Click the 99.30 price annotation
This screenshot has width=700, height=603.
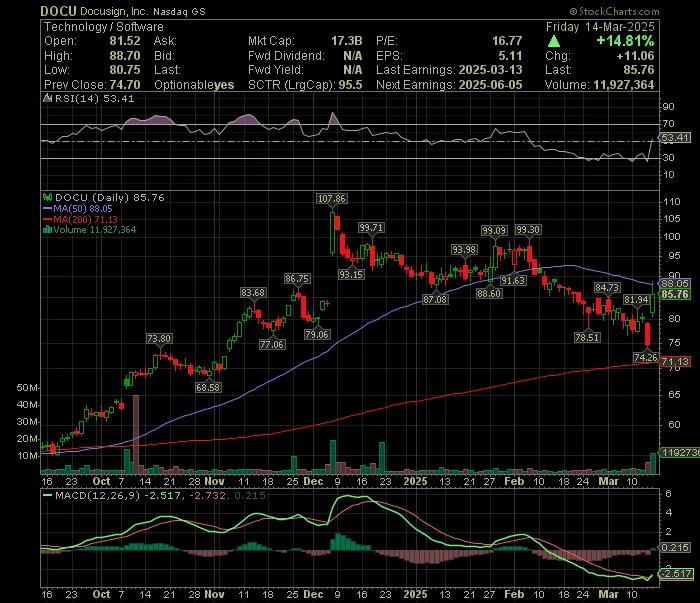click(528, 230)
